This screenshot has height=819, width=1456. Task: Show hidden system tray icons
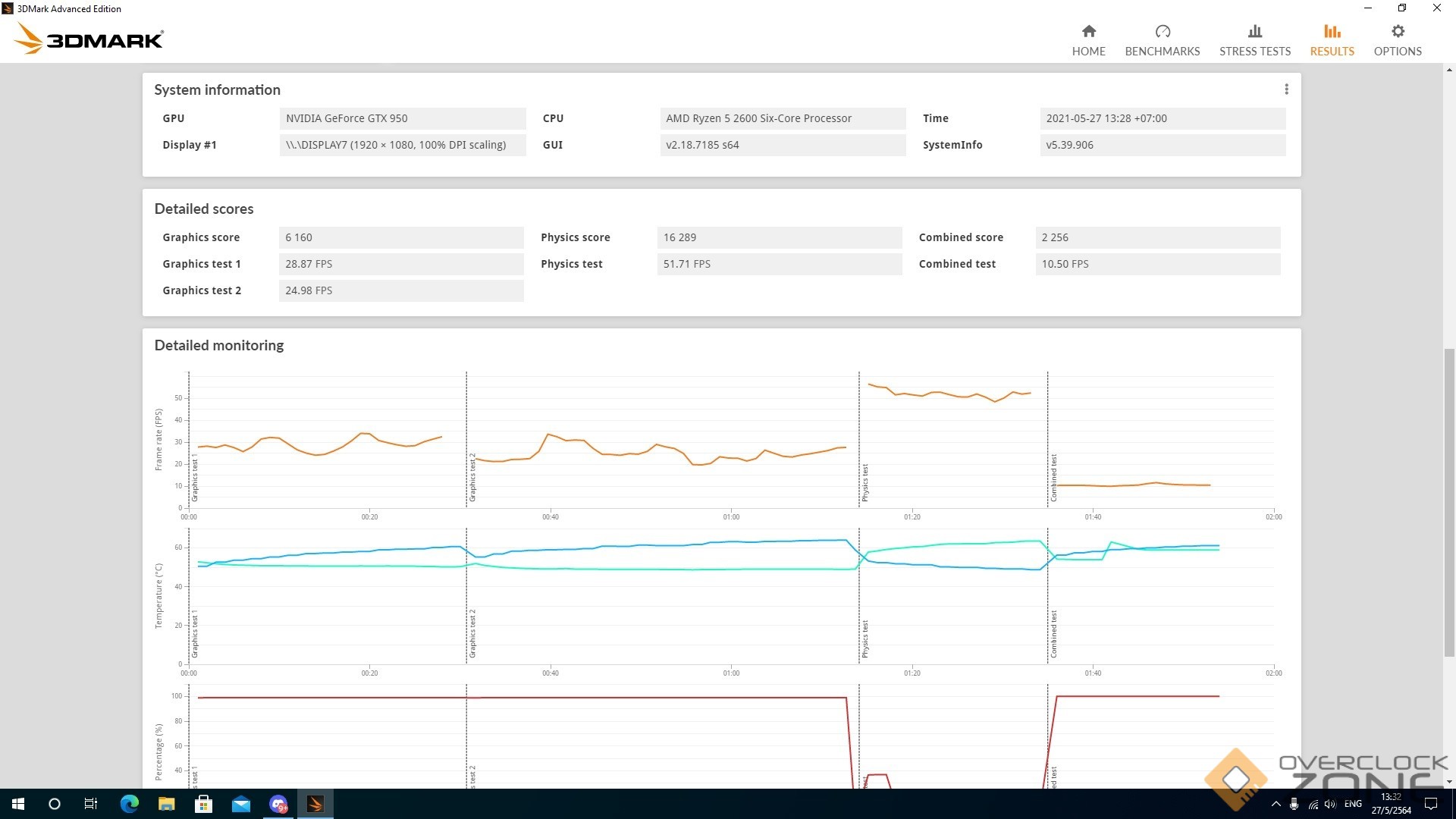click(x=1276, y=804)
